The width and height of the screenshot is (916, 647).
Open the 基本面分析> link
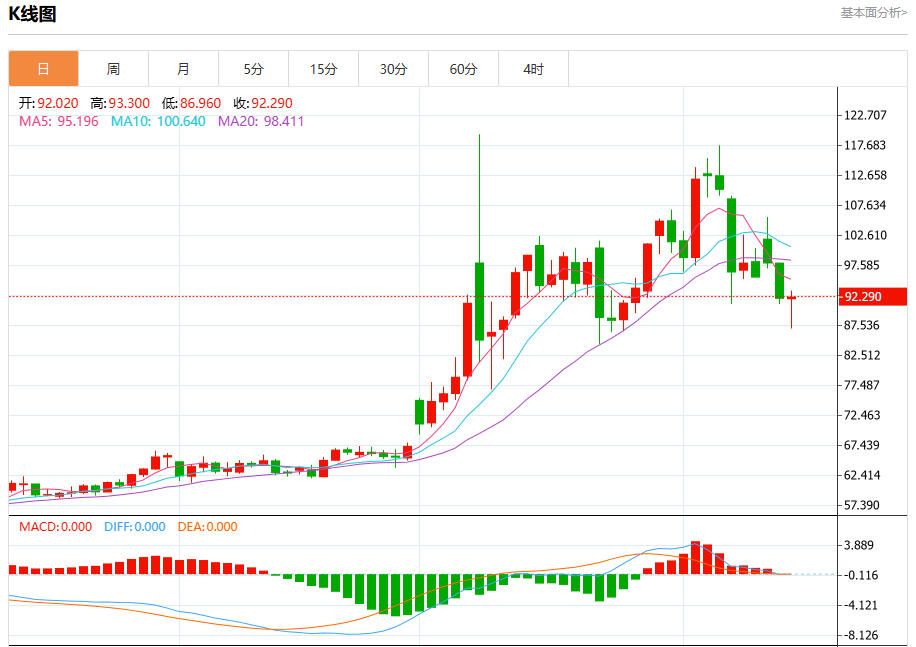pos(874,13)
